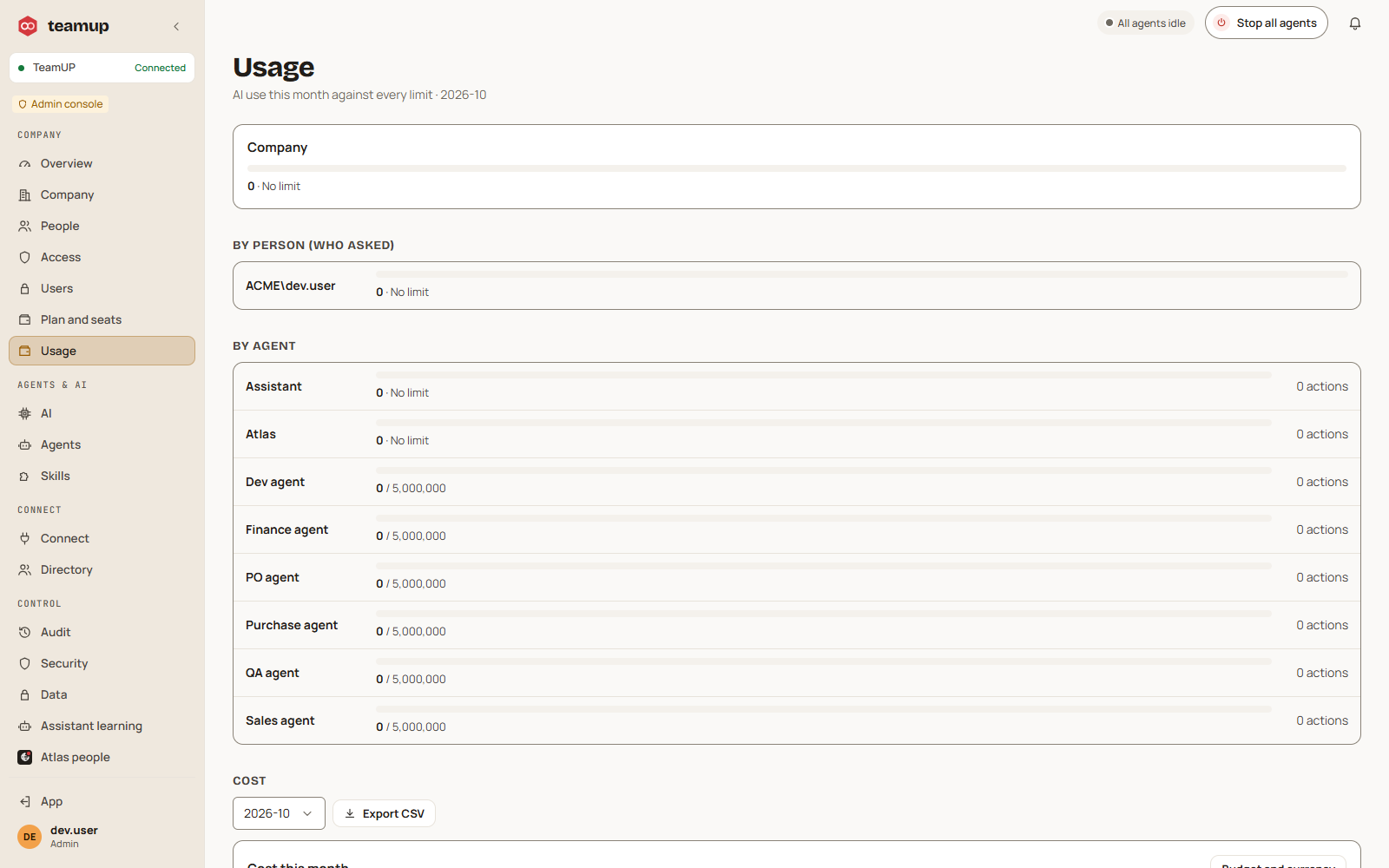The image size is (1389, 868).
Task: Click the Export CSV button
Action: click(x=384, y=813)
